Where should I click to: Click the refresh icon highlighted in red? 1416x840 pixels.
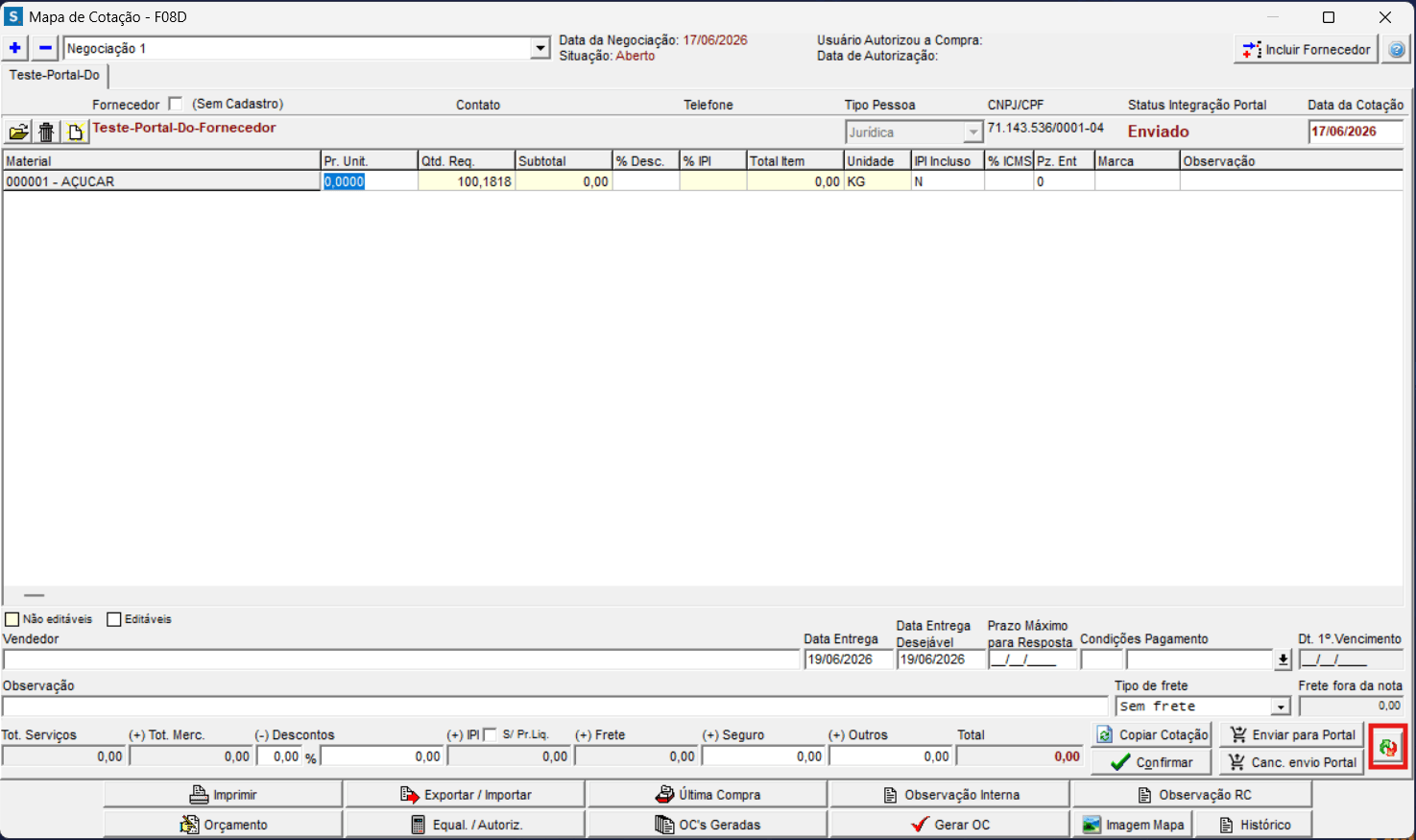pyautogui.click(x=1388, y=747)
